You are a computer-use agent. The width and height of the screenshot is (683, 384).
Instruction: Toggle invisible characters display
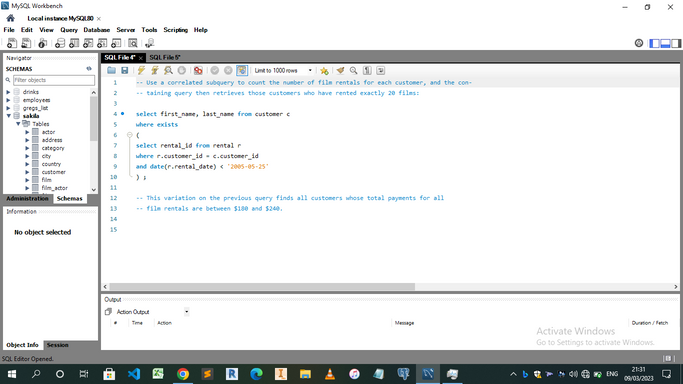tap(367, 71)
